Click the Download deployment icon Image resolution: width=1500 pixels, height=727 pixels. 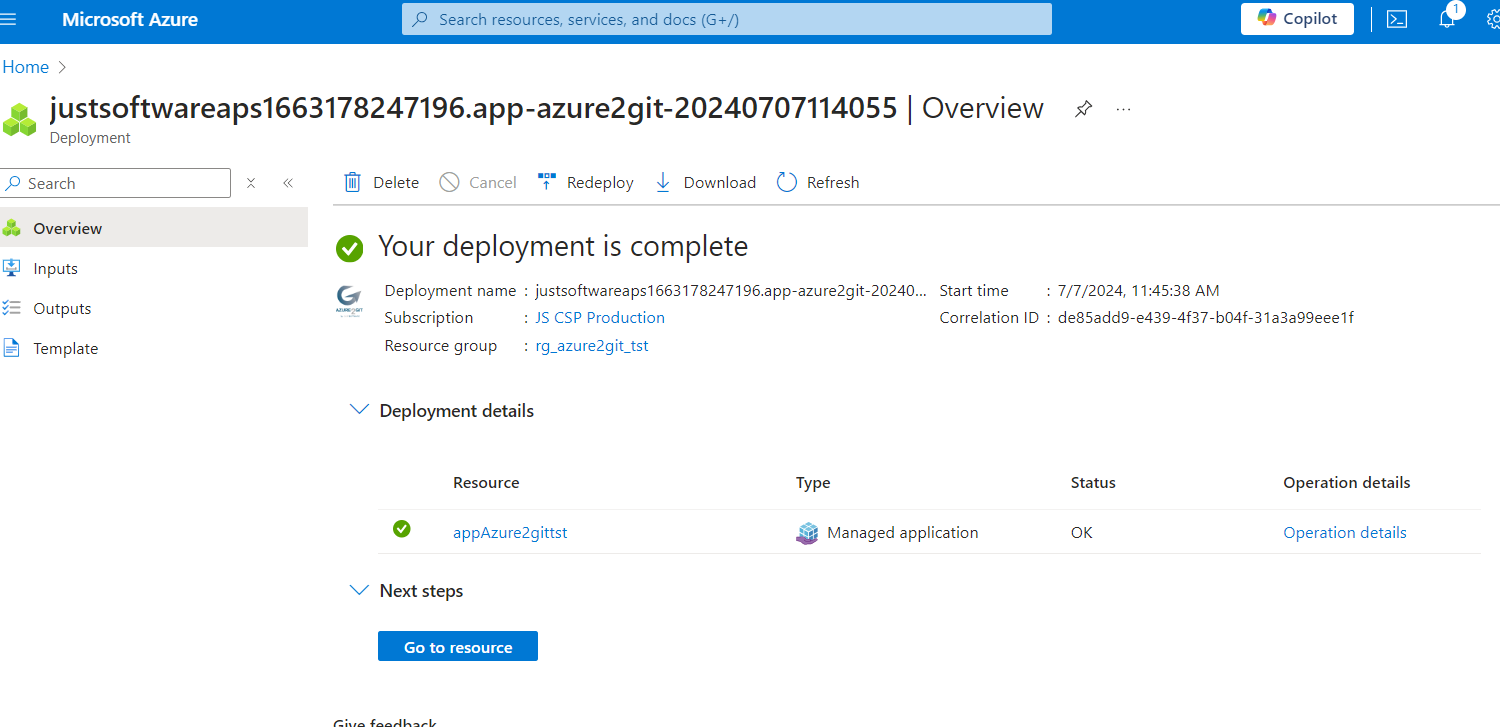pos(663,182)
